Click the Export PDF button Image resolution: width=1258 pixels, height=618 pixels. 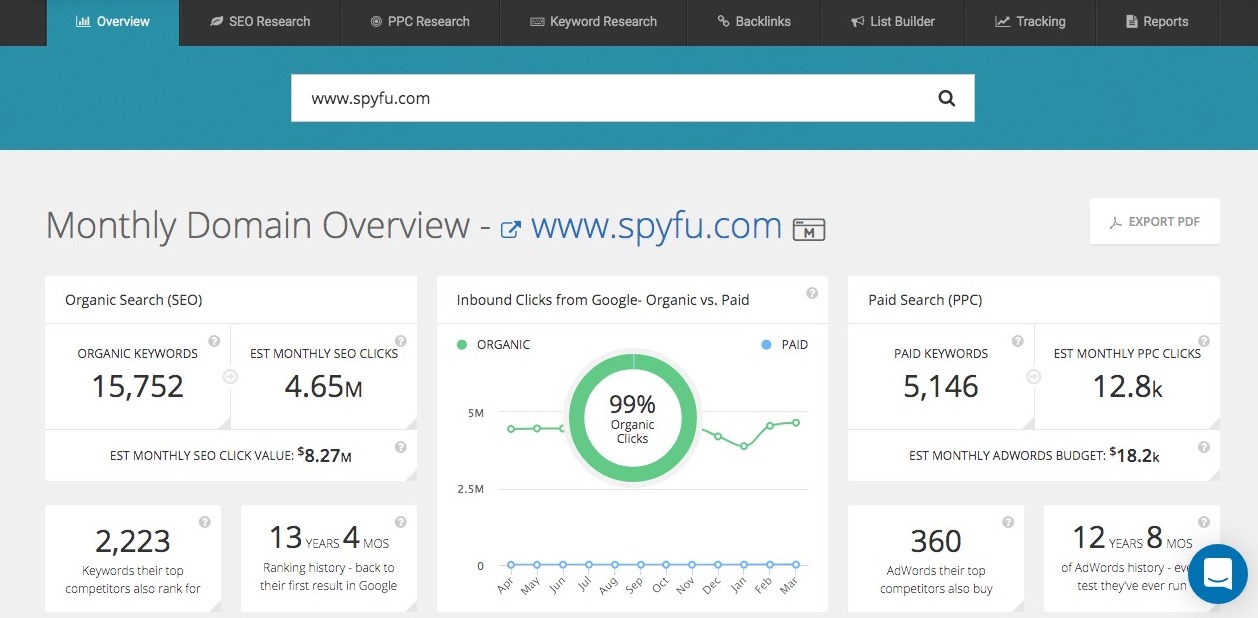(x=1155, y=221)
